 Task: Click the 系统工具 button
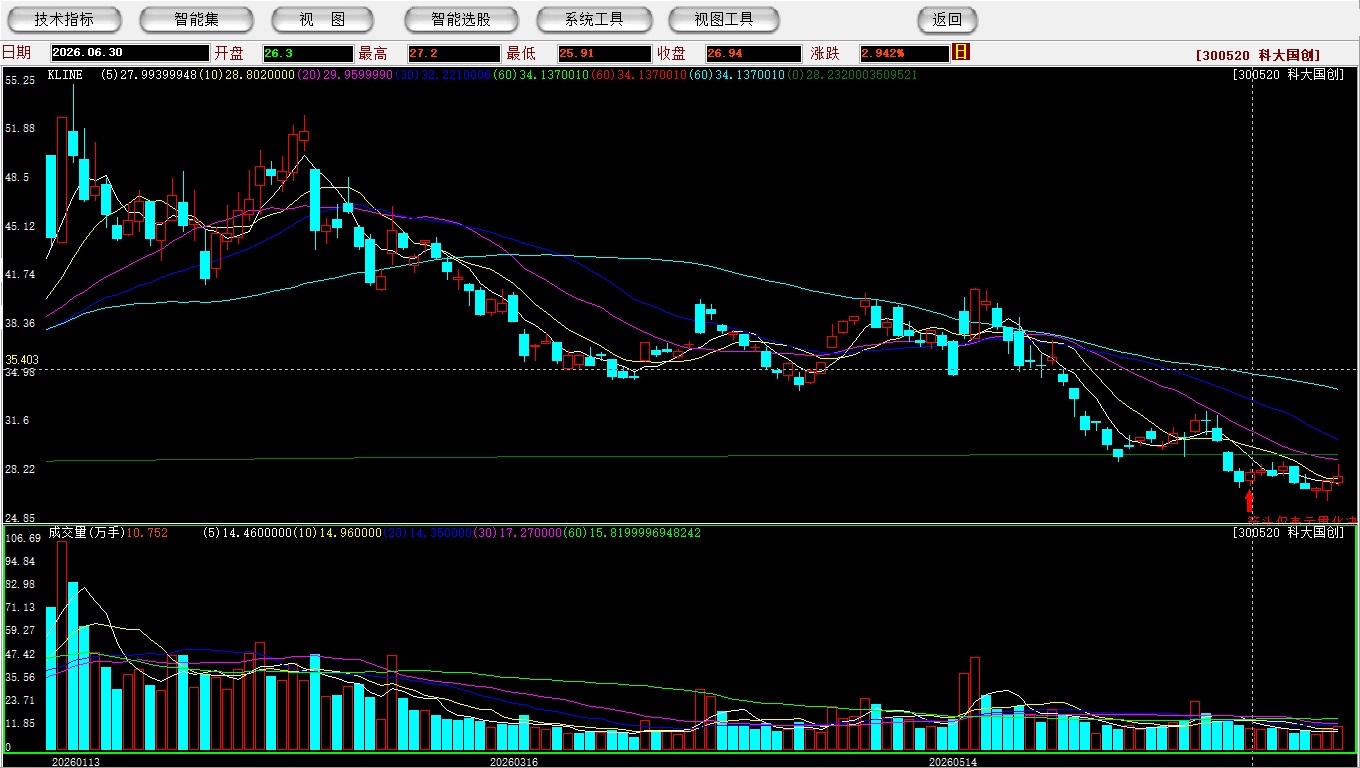(x=594, y=19)
